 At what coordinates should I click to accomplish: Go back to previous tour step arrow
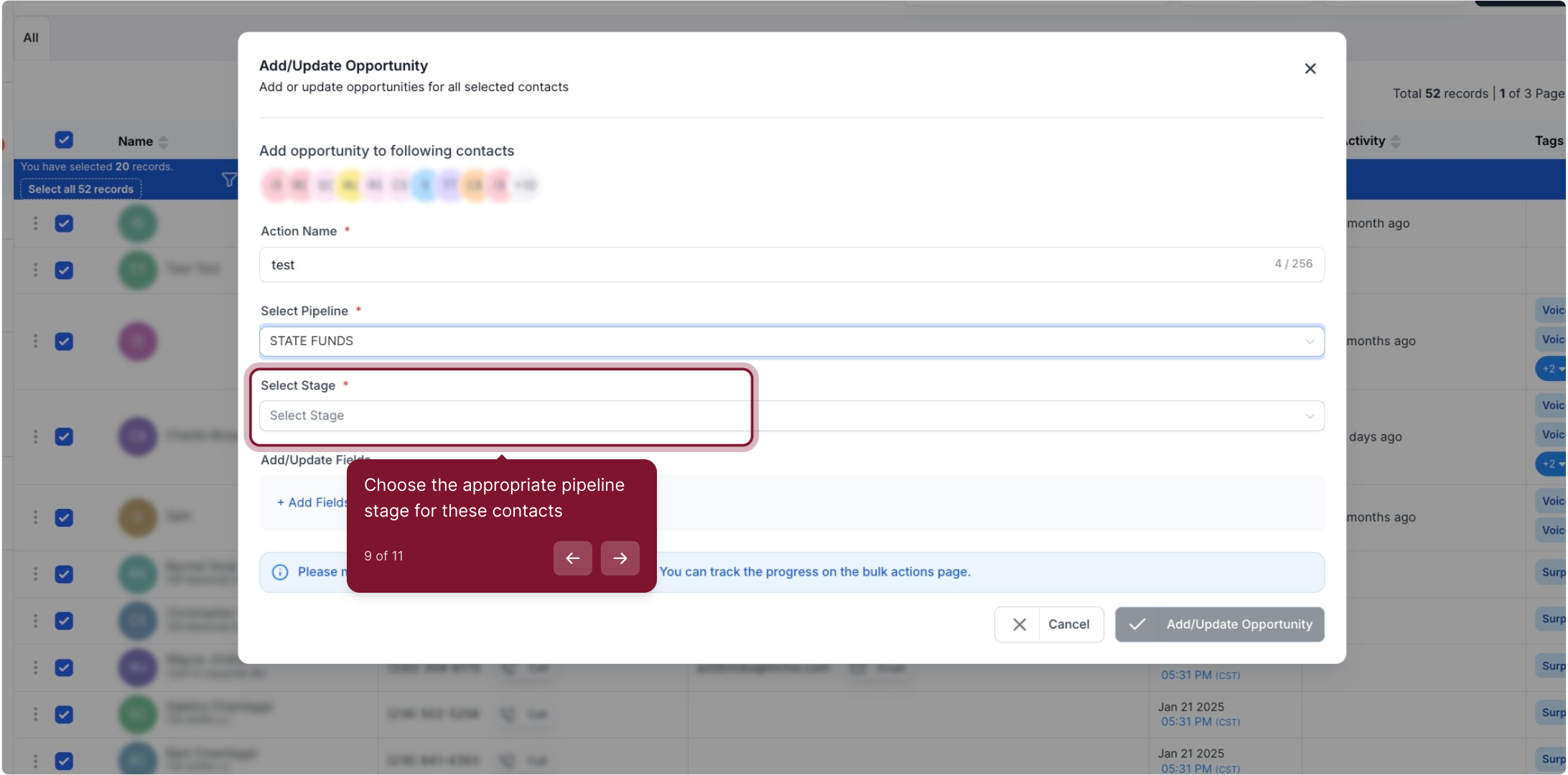point(572,558)
